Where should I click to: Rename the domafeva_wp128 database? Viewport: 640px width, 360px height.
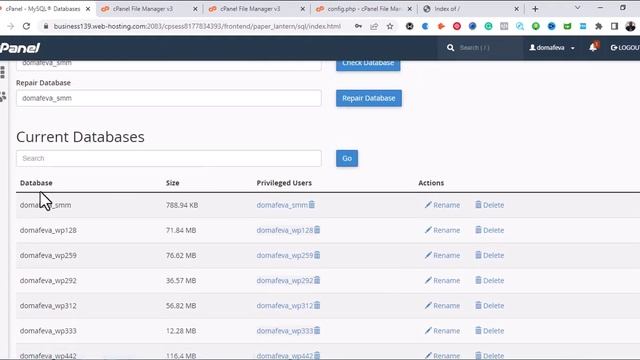[x=442, y=230]
